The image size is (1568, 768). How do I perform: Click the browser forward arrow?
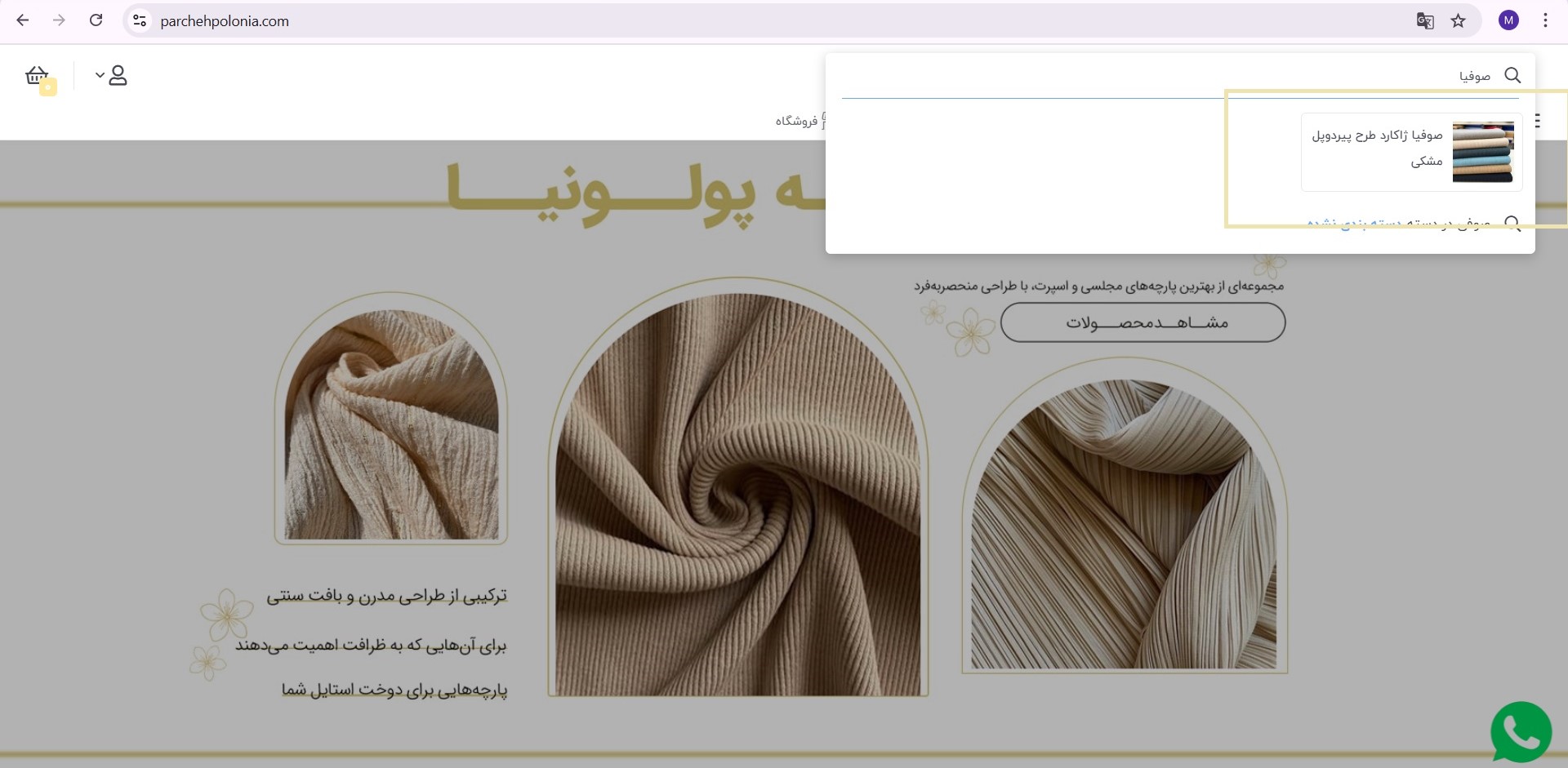pos(59,20)
